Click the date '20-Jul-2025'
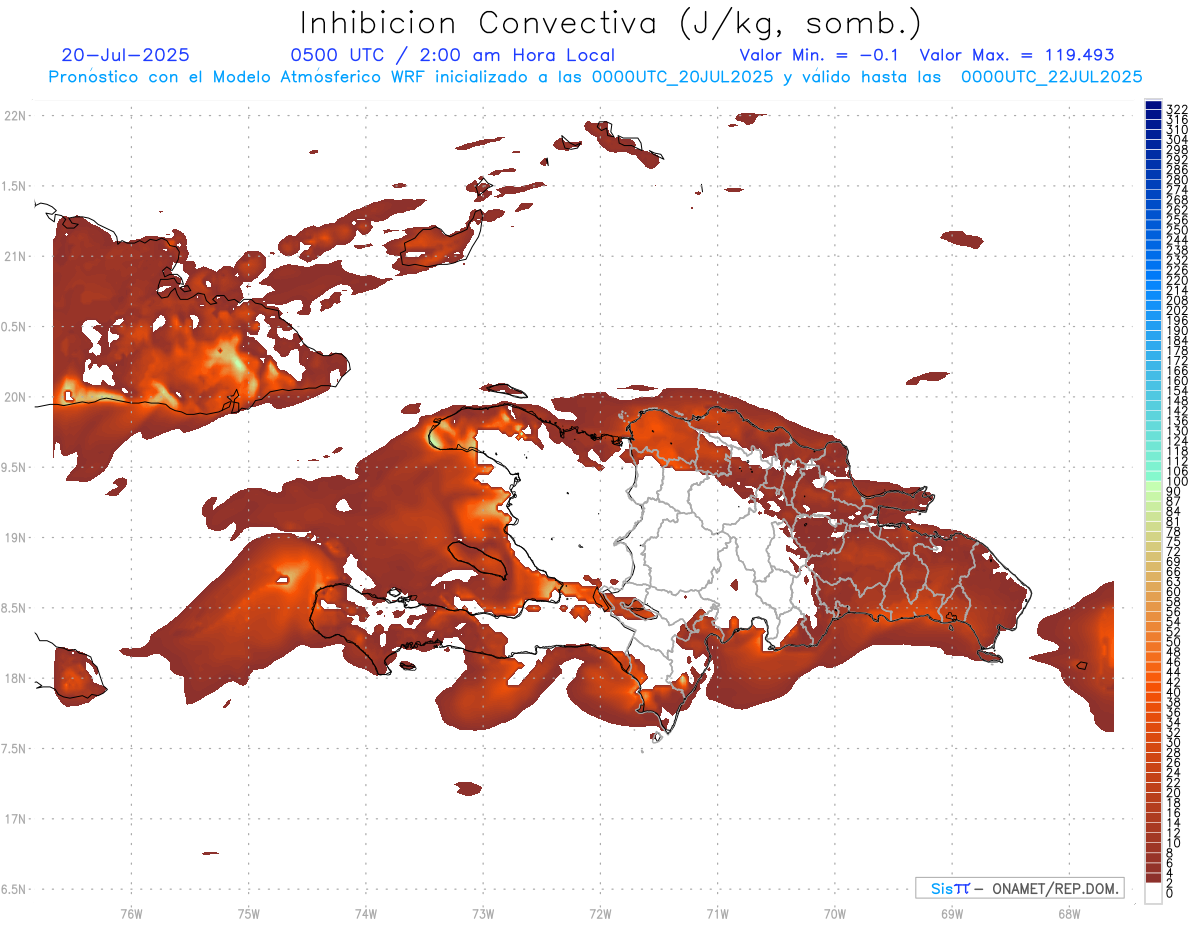Viewport: 1200px width, 927px height. (125, 55)
